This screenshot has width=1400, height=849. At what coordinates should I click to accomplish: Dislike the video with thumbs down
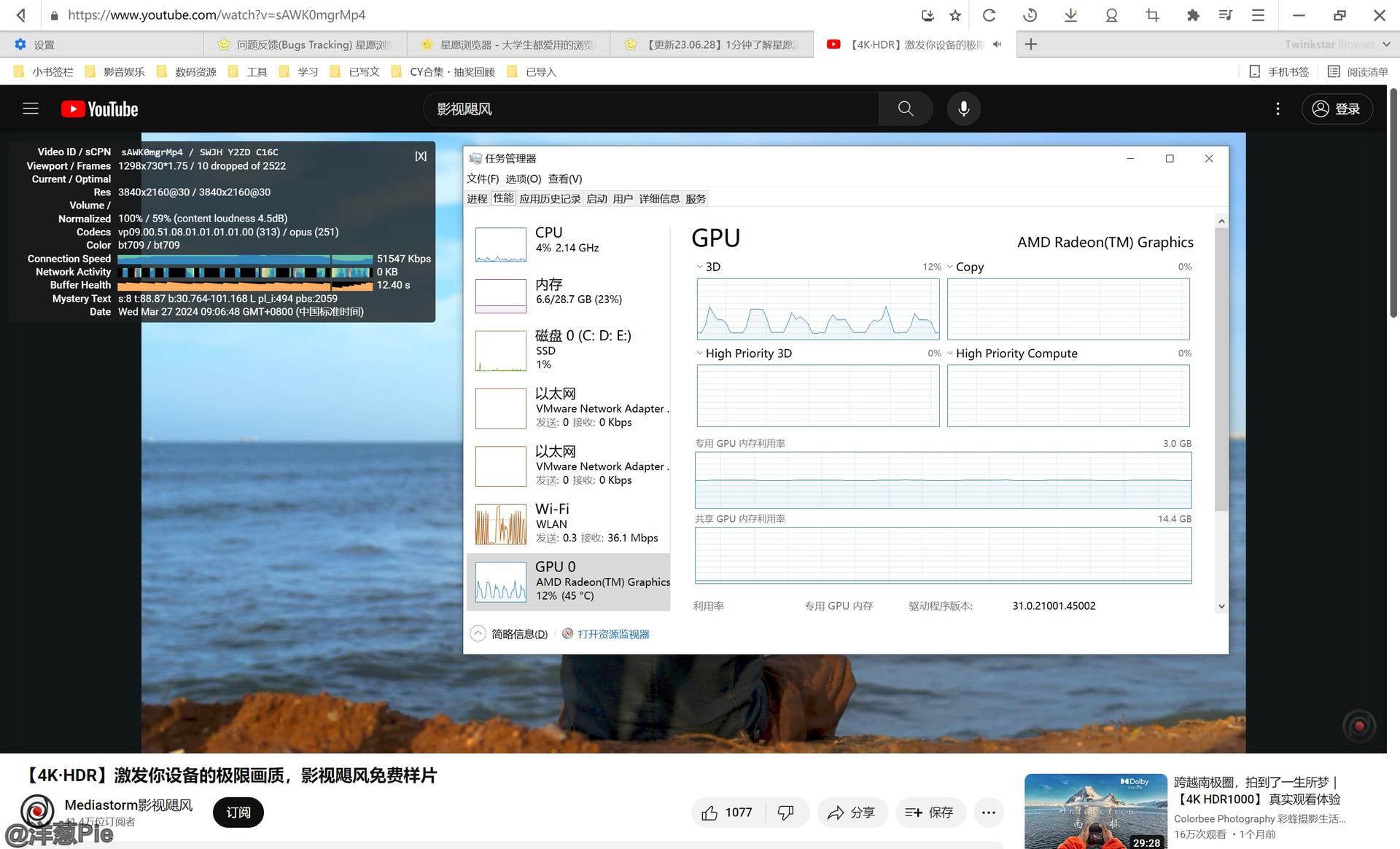click(x=786, y=813)
